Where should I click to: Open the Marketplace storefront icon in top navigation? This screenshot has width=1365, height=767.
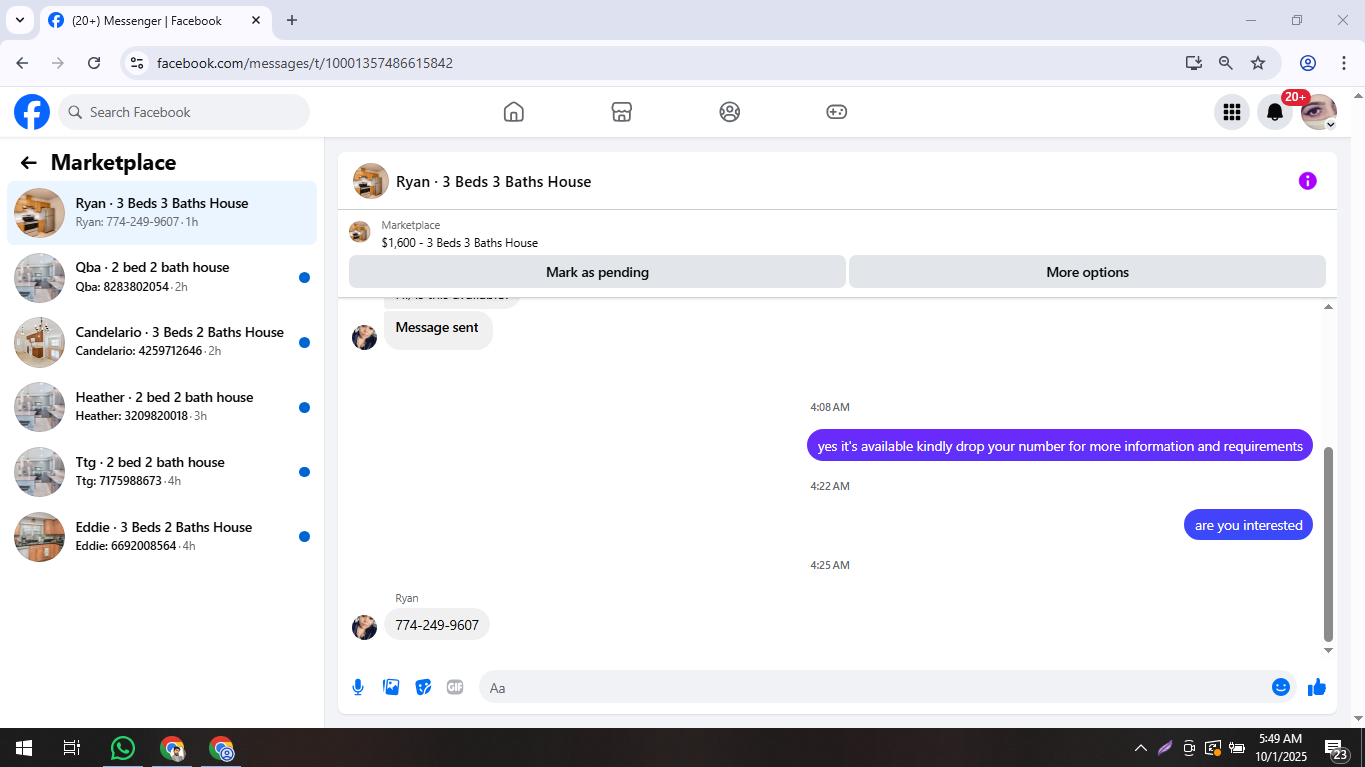click(x=621, y=112)
